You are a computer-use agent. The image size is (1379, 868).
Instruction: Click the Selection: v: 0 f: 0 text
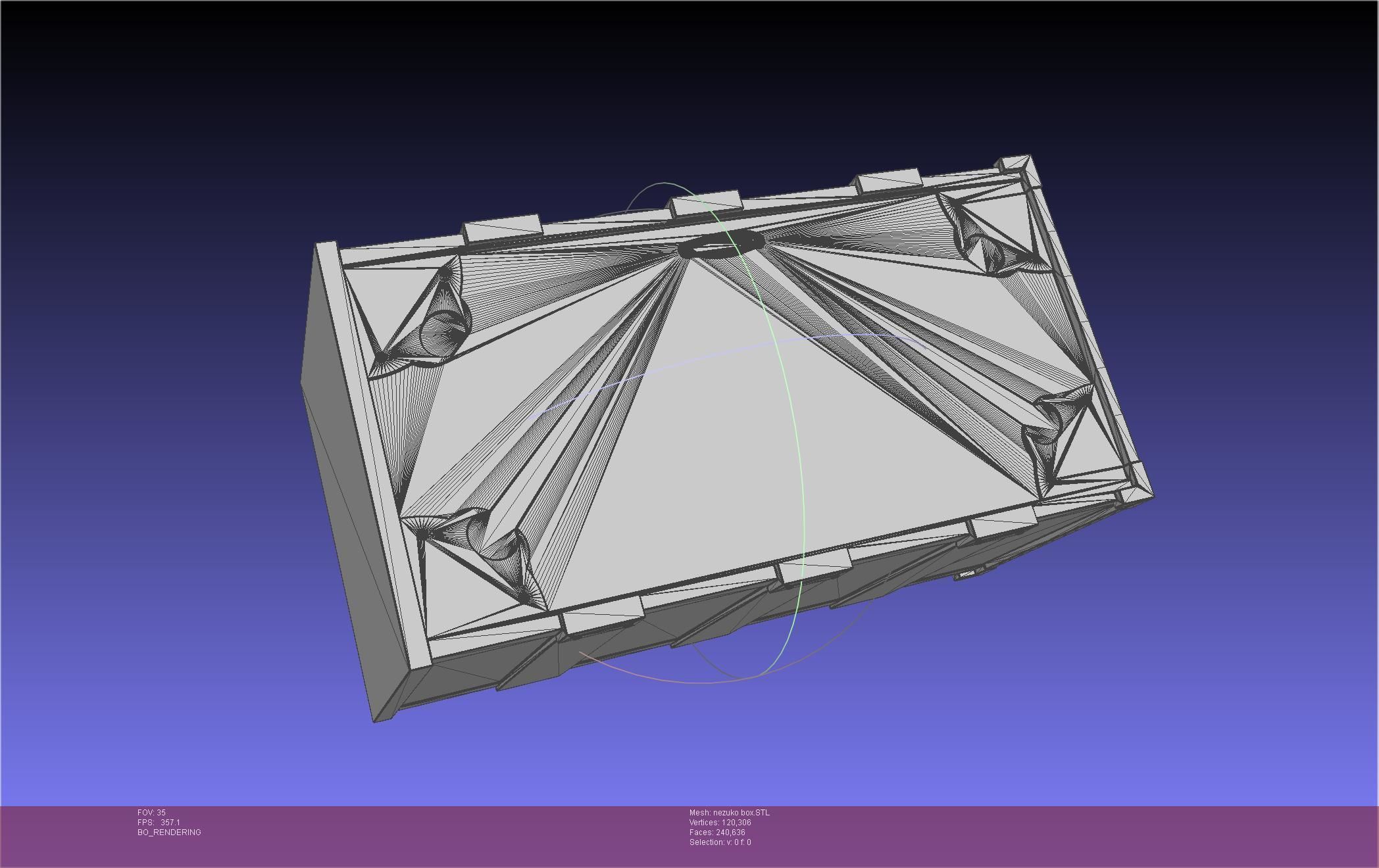(720, 842)
